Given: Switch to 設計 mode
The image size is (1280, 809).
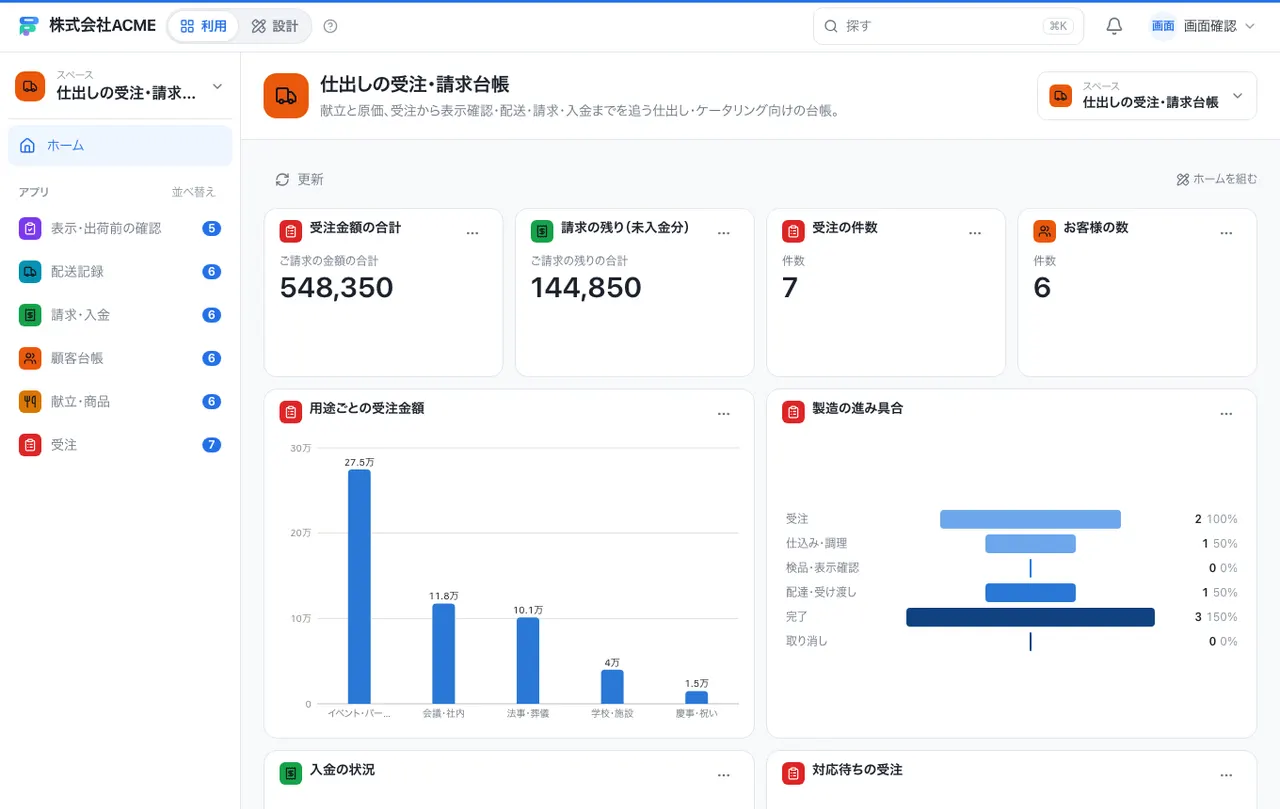Looking at the screenshot, I should tap(275, 26).
